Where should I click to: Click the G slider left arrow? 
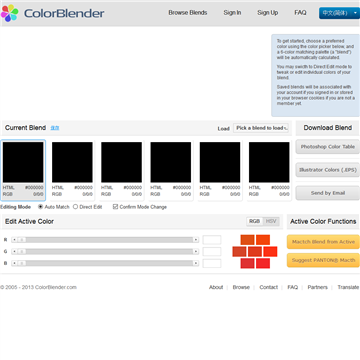(14, 251)
